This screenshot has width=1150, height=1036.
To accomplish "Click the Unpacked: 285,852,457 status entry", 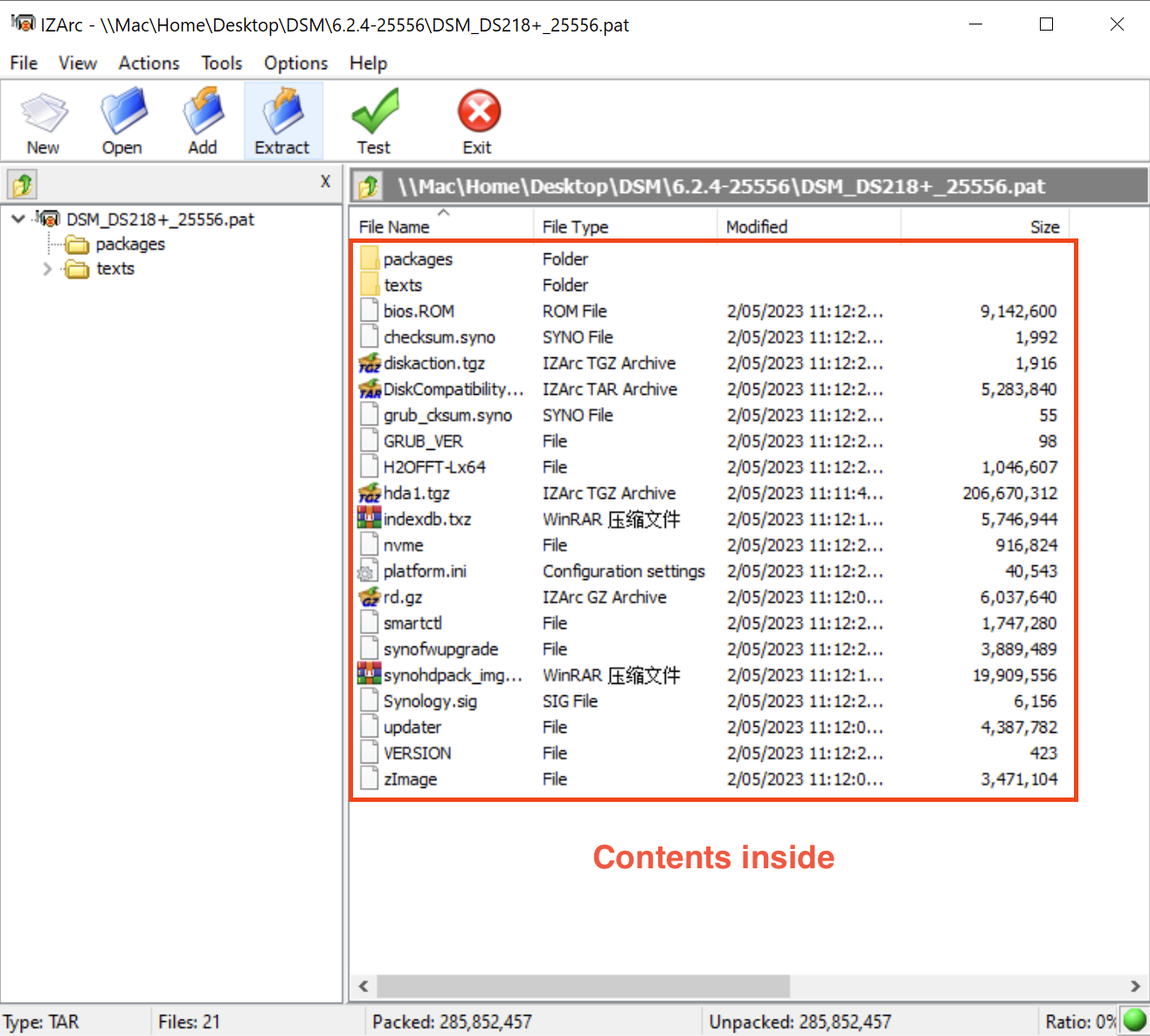I will pyautogui.click(x=800, y=1021).
